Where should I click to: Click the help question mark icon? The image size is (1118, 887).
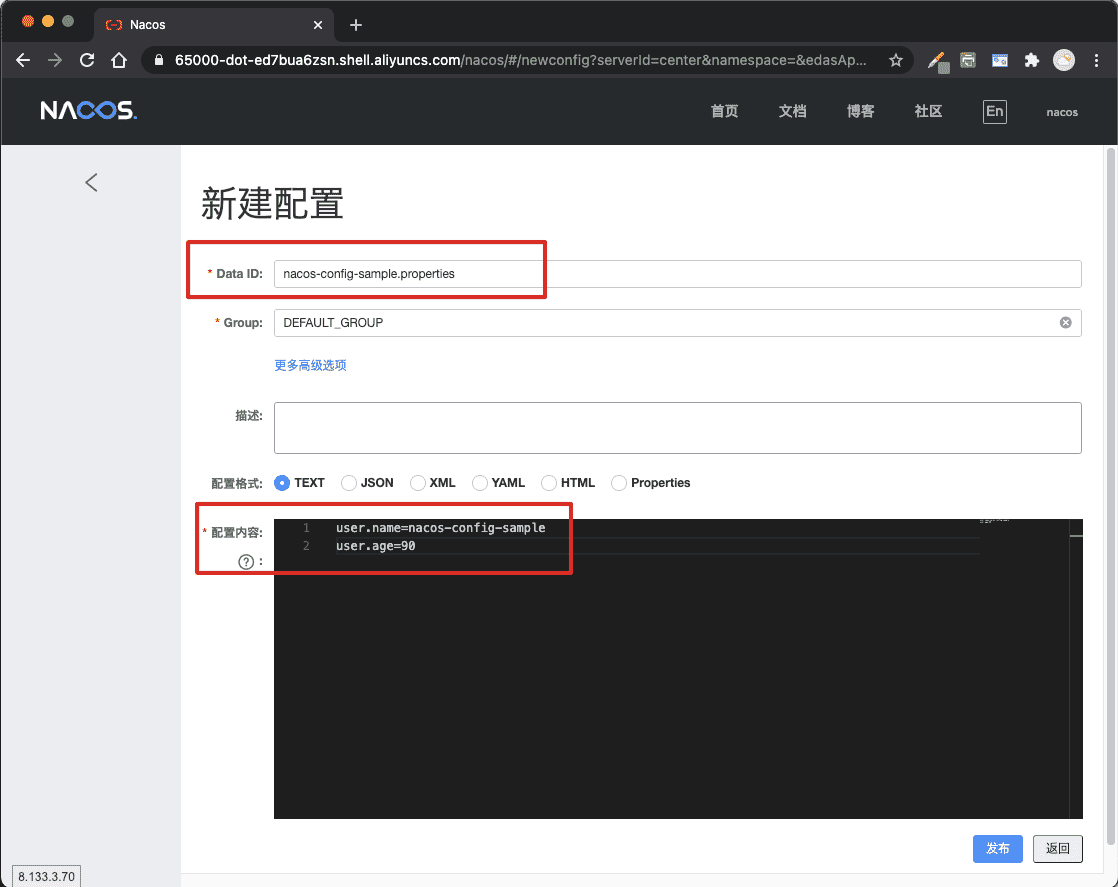(x=246, y=562)
